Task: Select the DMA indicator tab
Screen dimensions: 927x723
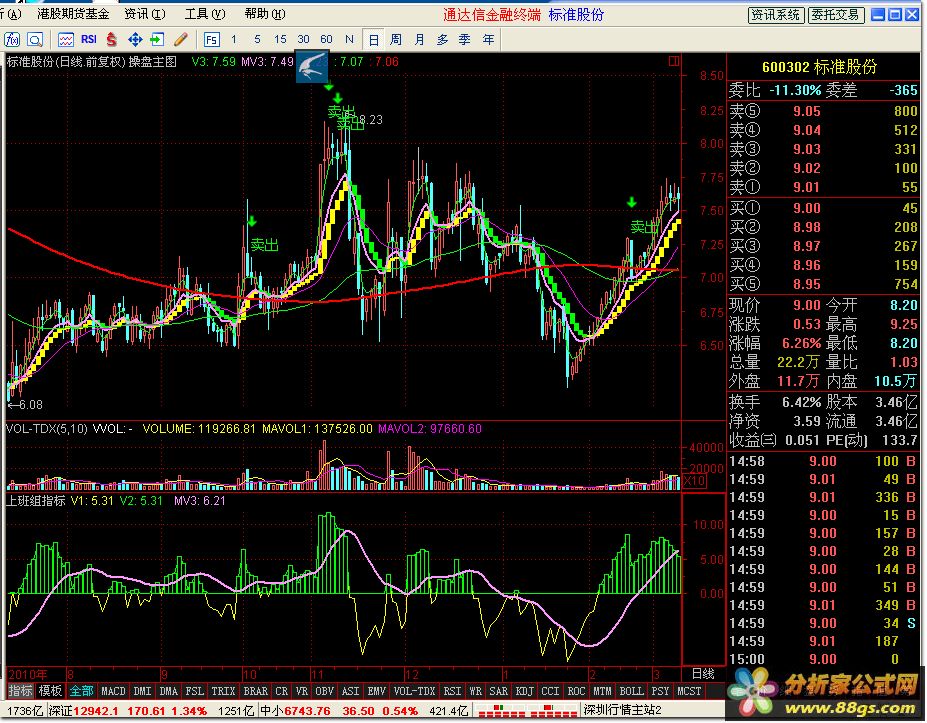Action: point(168,690)
